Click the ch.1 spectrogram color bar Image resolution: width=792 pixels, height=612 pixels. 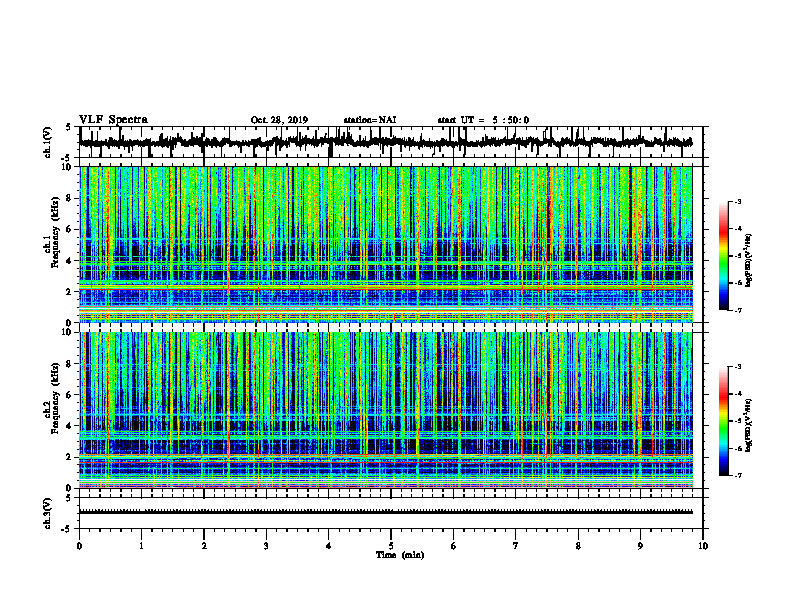(x=723, y=256)
